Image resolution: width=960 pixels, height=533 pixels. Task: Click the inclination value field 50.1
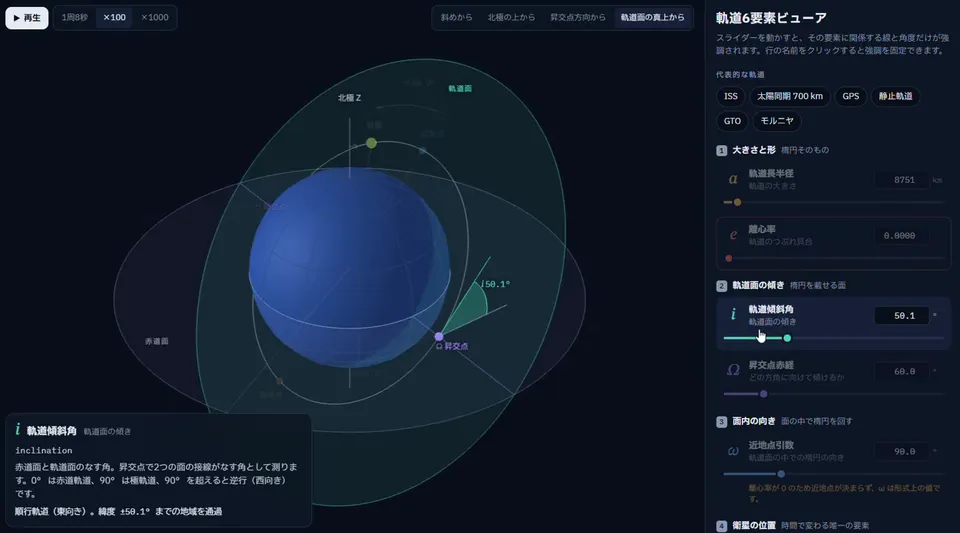tap(902, 316)
